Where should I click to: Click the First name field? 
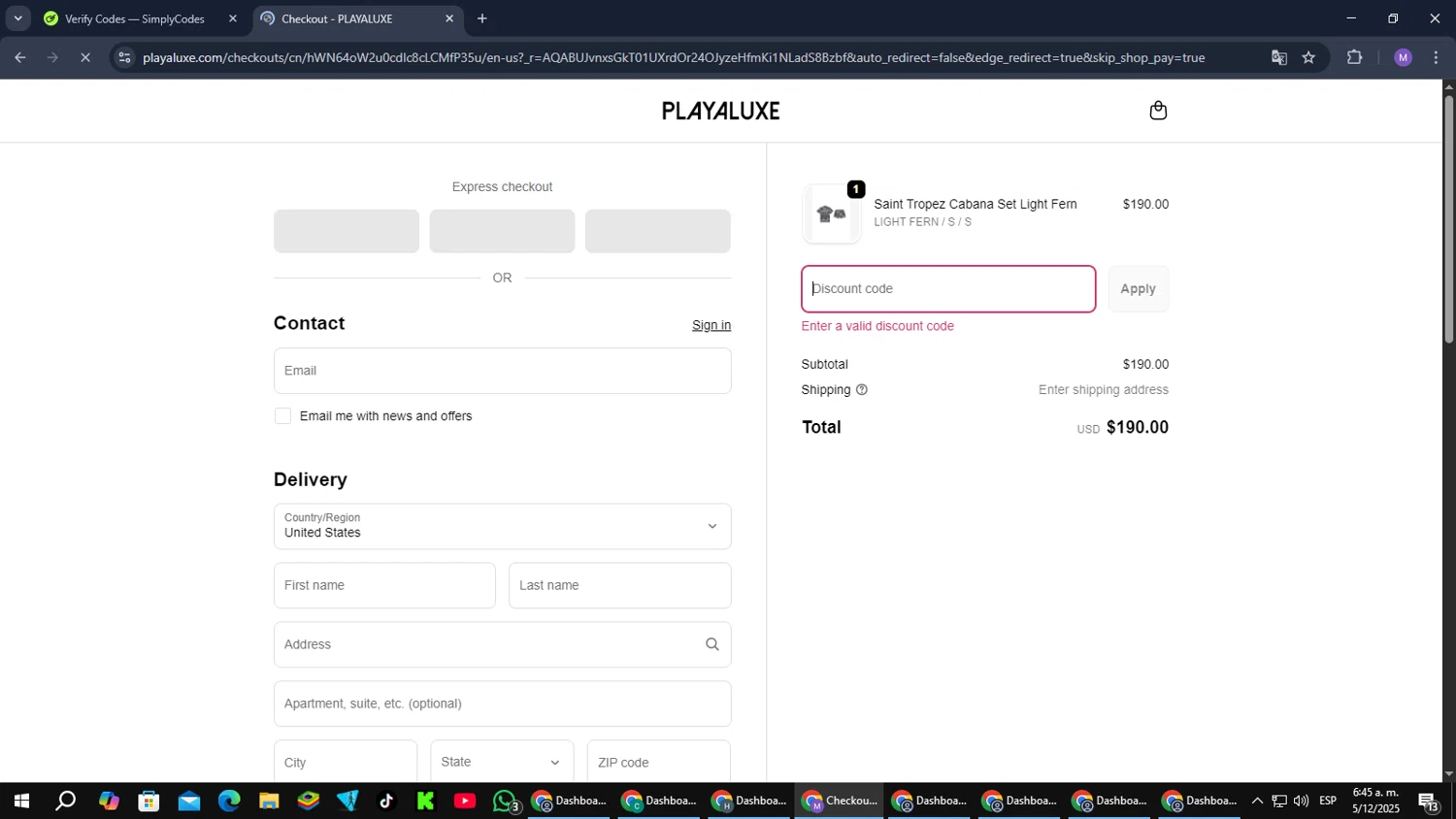point(384,585)
